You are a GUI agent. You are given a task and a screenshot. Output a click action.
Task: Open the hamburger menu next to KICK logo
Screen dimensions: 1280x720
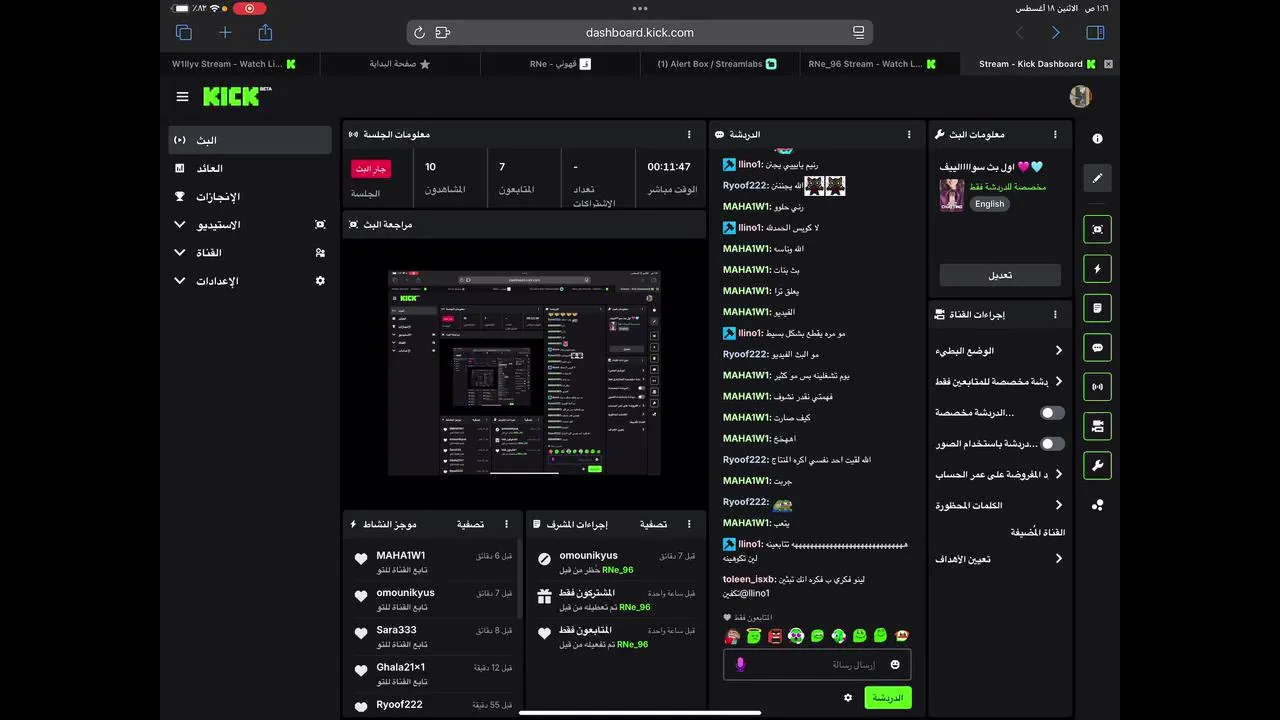click(182, 97)
